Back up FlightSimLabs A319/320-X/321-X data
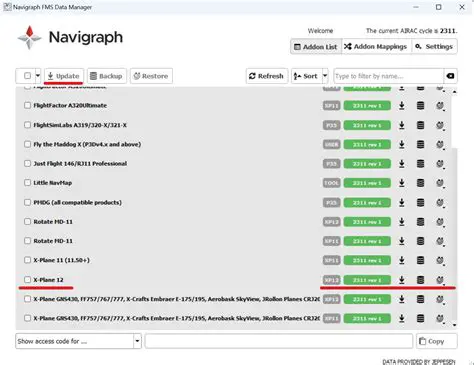 pyautogui.click(x=421, y=125)
